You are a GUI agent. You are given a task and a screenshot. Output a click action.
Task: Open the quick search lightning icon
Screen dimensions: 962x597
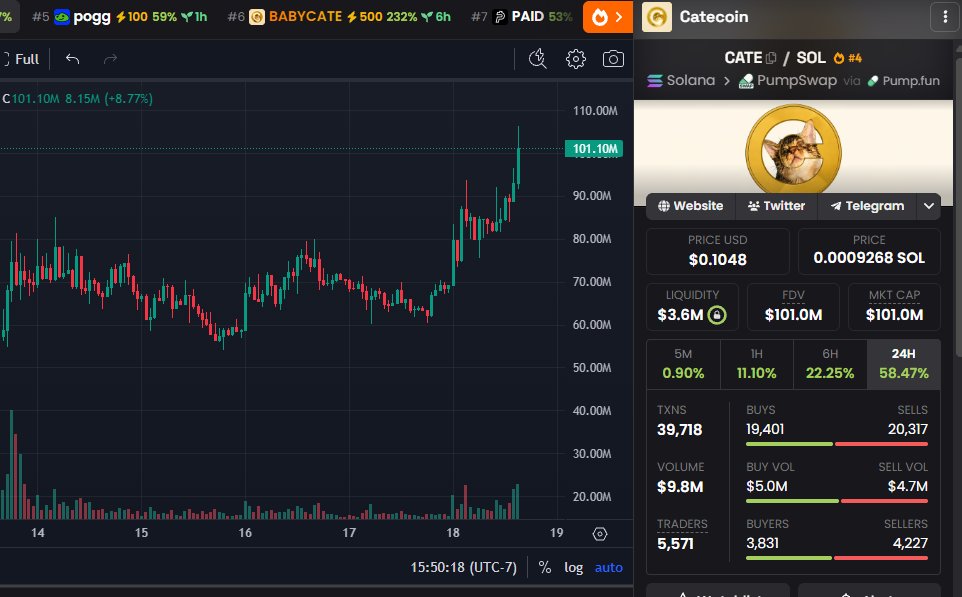pos(537,59)
